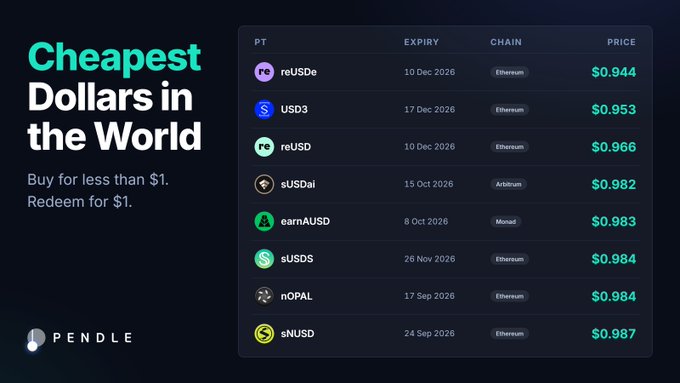The height and width of the screenshot is (383, 680).
Task: Click the Ethereum chain tag for USD3
Action: (510, 110)
